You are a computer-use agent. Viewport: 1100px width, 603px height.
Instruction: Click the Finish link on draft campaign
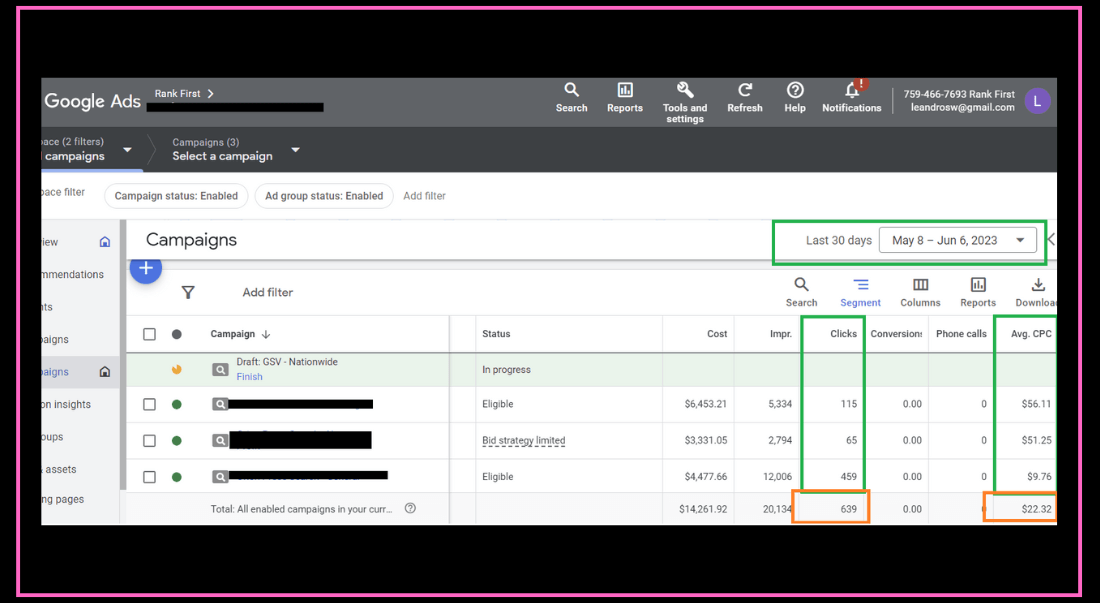pos(249,377)
